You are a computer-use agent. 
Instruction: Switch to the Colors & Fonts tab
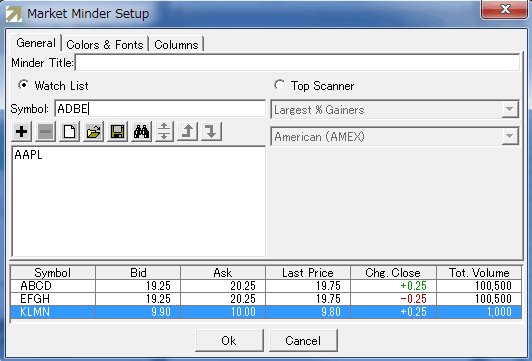(x=105, y=44)
